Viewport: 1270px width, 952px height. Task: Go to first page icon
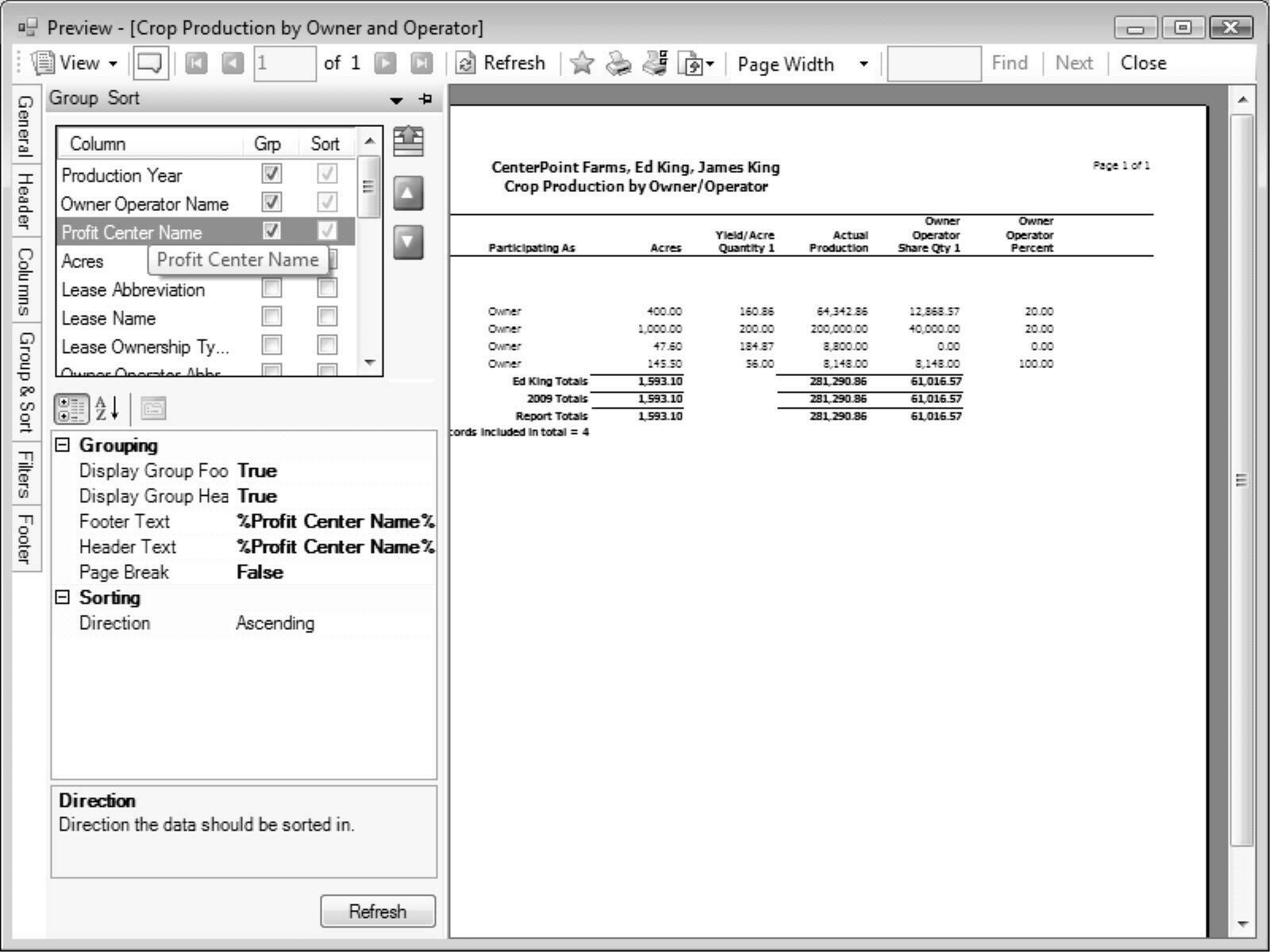point(196,63)
